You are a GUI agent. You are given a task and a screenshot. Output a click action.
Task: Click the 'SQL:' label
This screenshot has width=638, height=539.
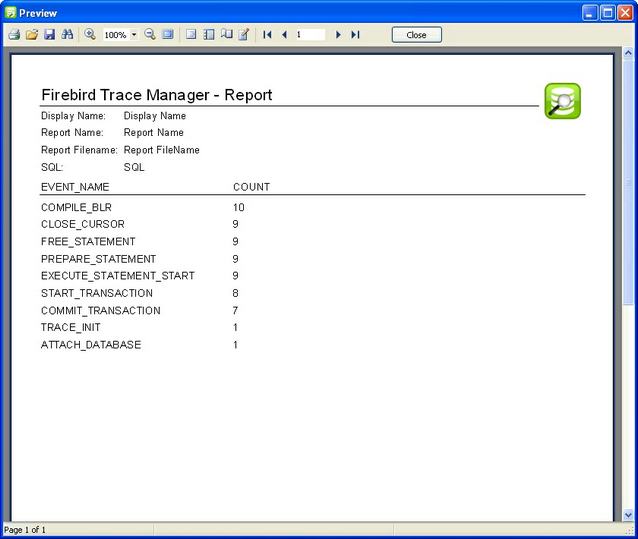point(52,167)
